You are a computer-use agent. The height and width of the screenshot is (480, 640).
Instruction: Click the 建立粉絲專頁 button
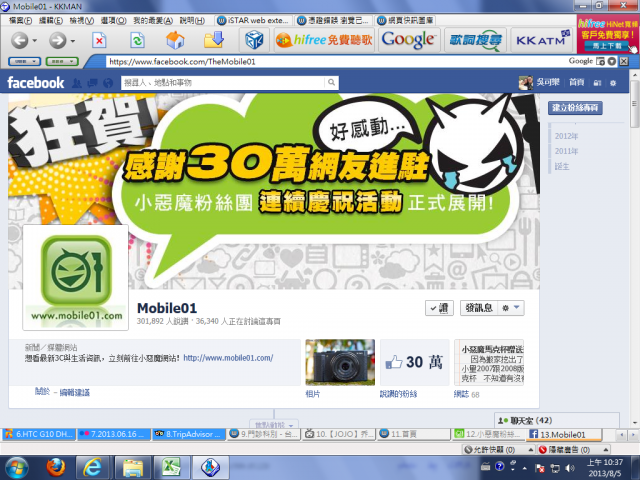click(575, 108)
